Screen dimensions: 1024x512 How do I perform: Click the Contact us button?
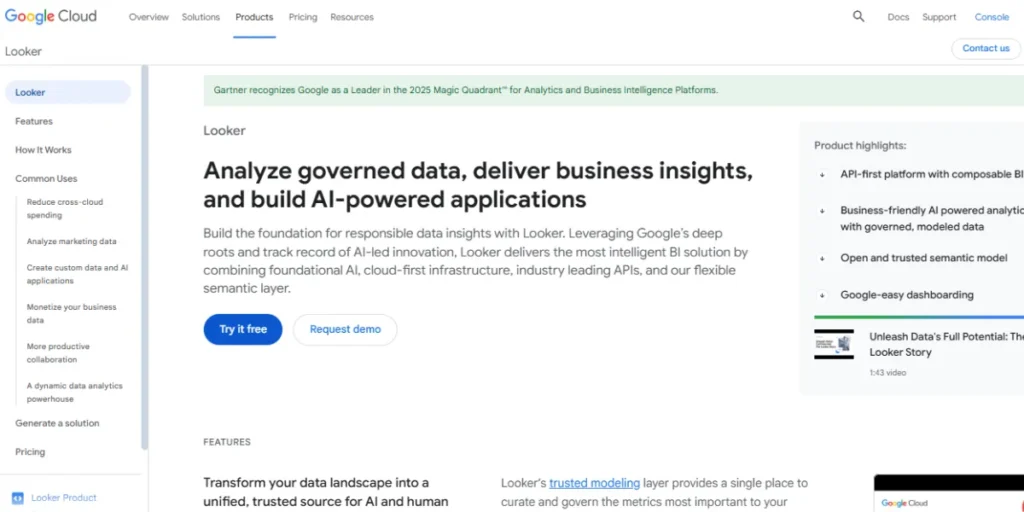985,48
